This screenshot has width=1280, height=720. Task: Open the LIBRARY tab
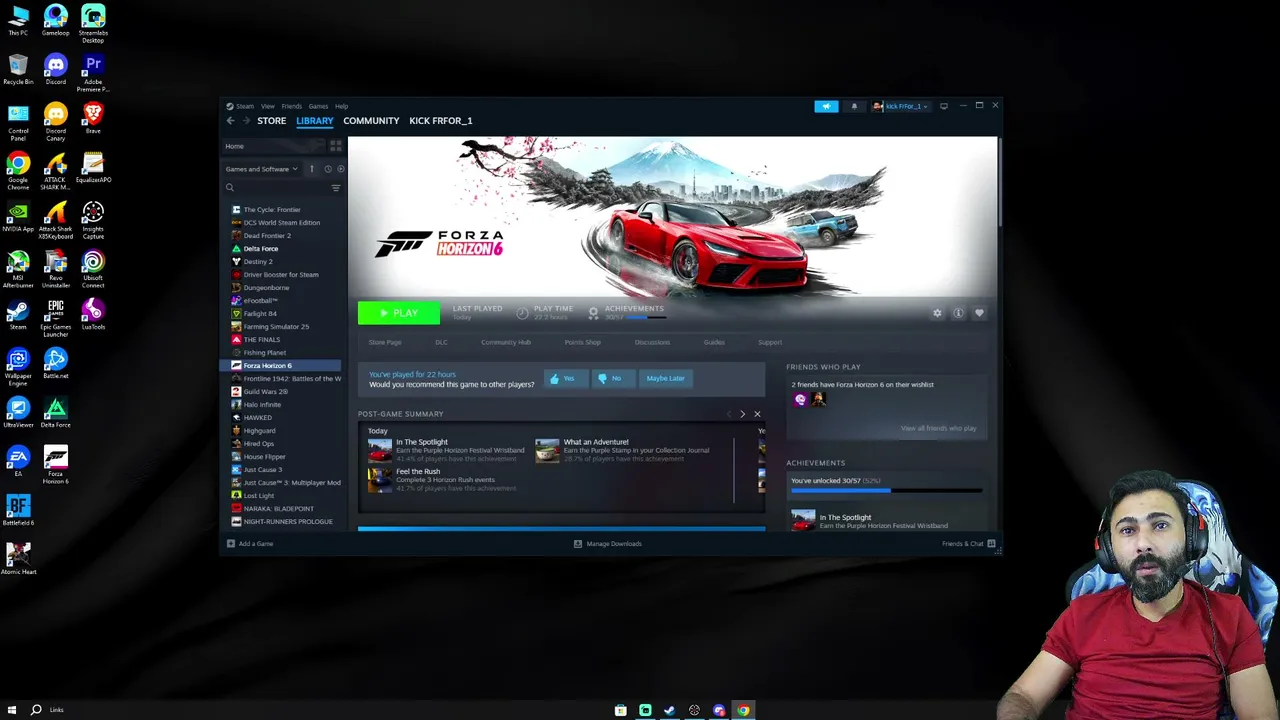[314, 121]
